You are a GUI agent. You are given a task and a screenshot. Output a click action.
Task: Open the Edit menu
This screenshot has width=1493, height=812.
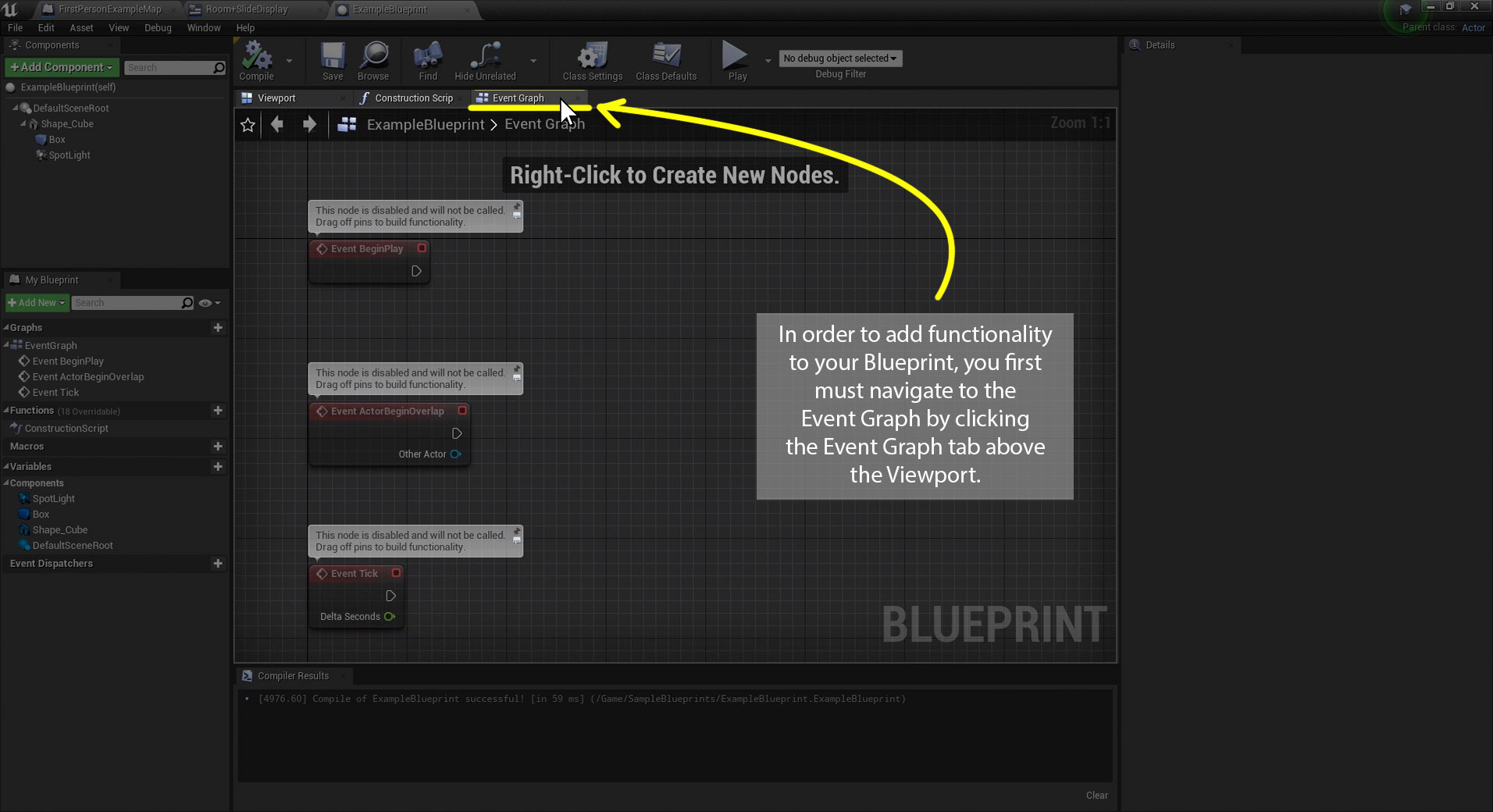click(x=46, y=28)
